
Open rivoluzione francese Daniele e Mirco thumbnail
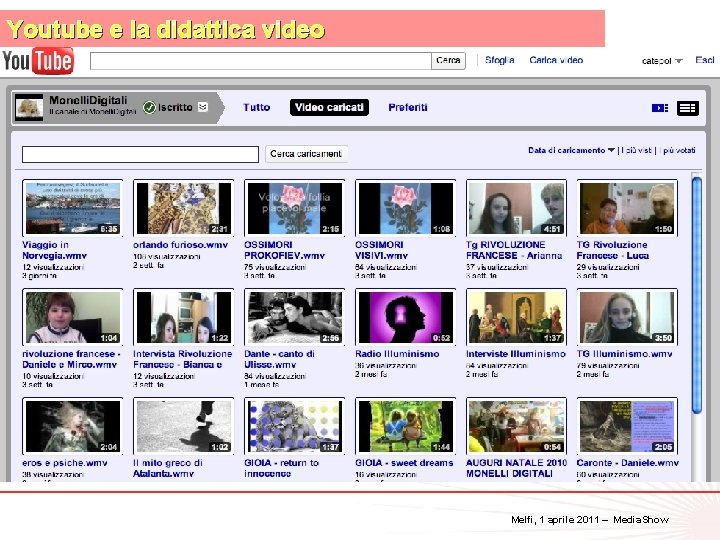click(73, 317)
